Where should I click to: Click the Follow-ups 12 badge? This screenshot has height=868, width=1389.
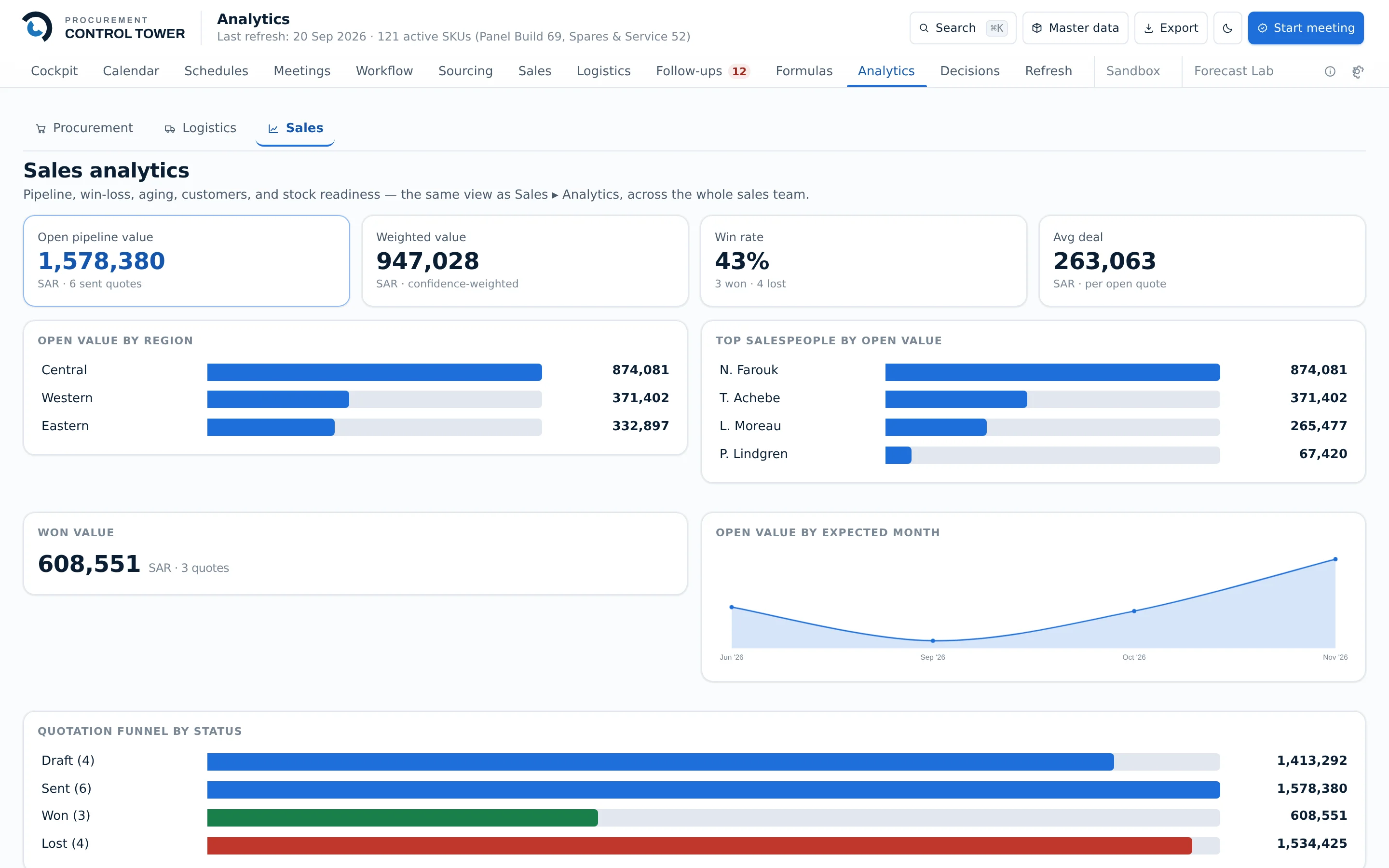pos(739,71)
